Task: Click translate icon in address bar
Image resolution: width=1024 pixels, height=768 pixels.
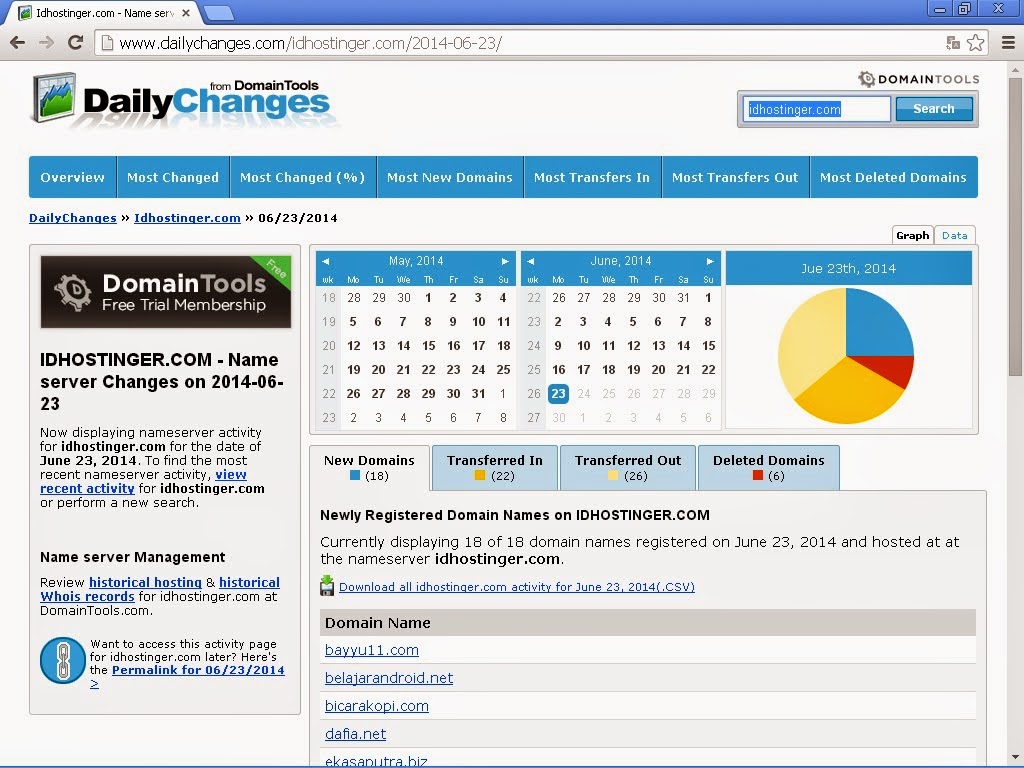Action: click(x=953, y=43)
